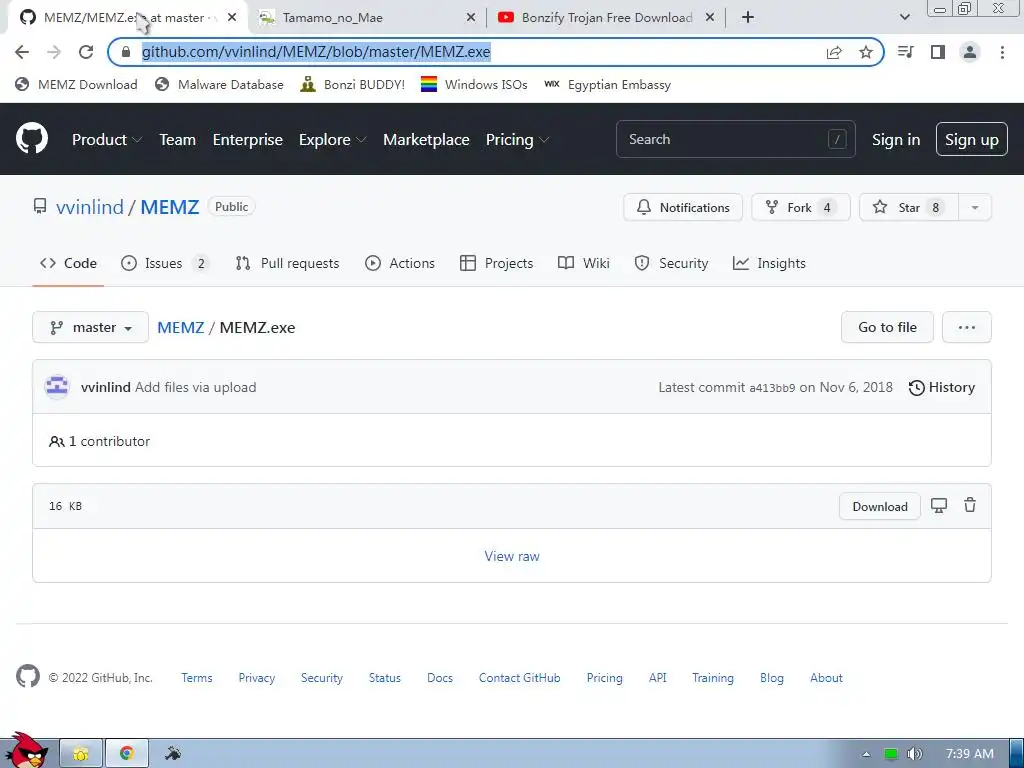Open the Egyptian Embassy bookmark
Image resolution: width=1024 pixels, height=768 pixels.
[607, 84]
